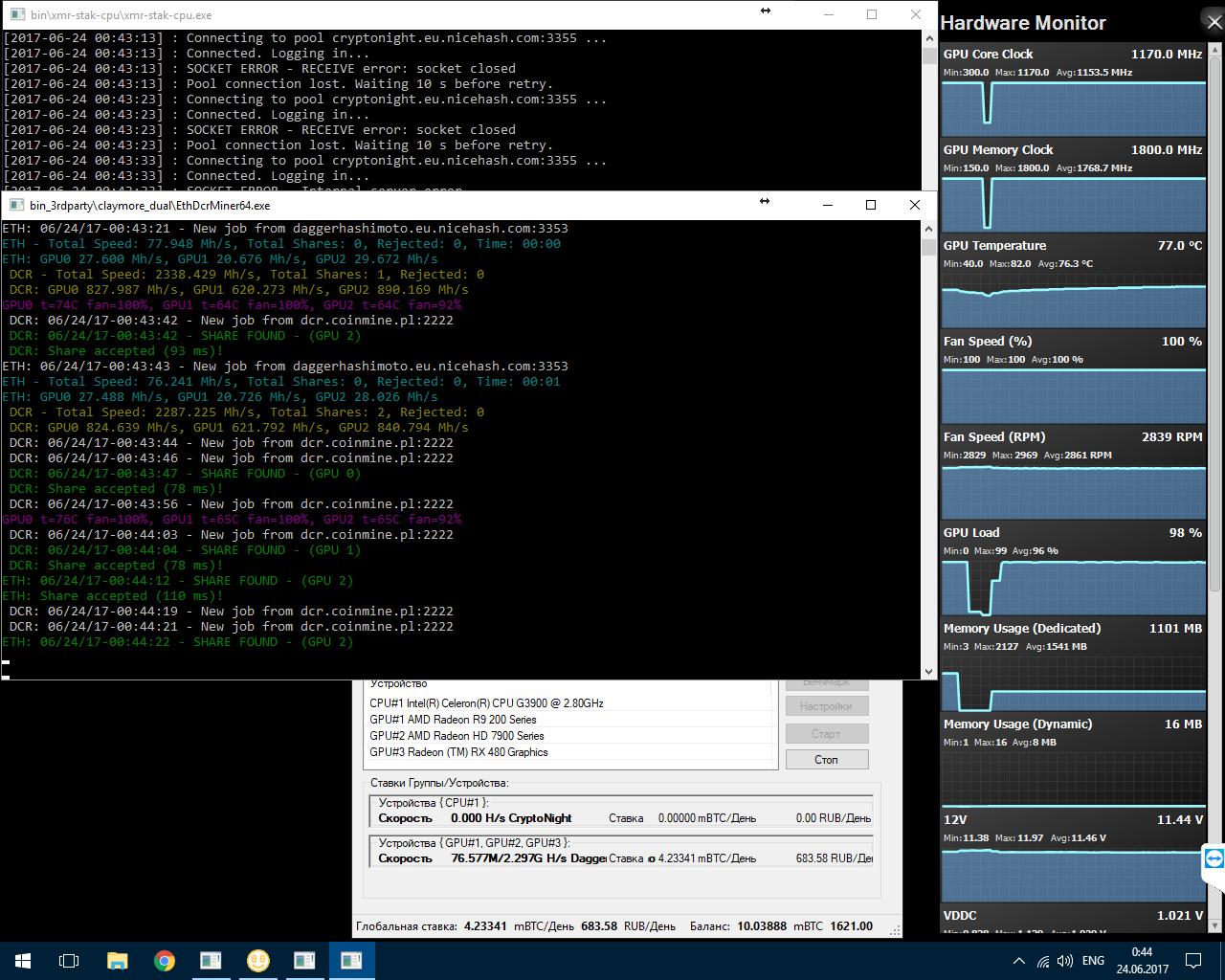The image size is (1225, 980).
Task: Switch to the yellow smiley taskbar app
Action: pyautogui.click(x=257, y=960)
